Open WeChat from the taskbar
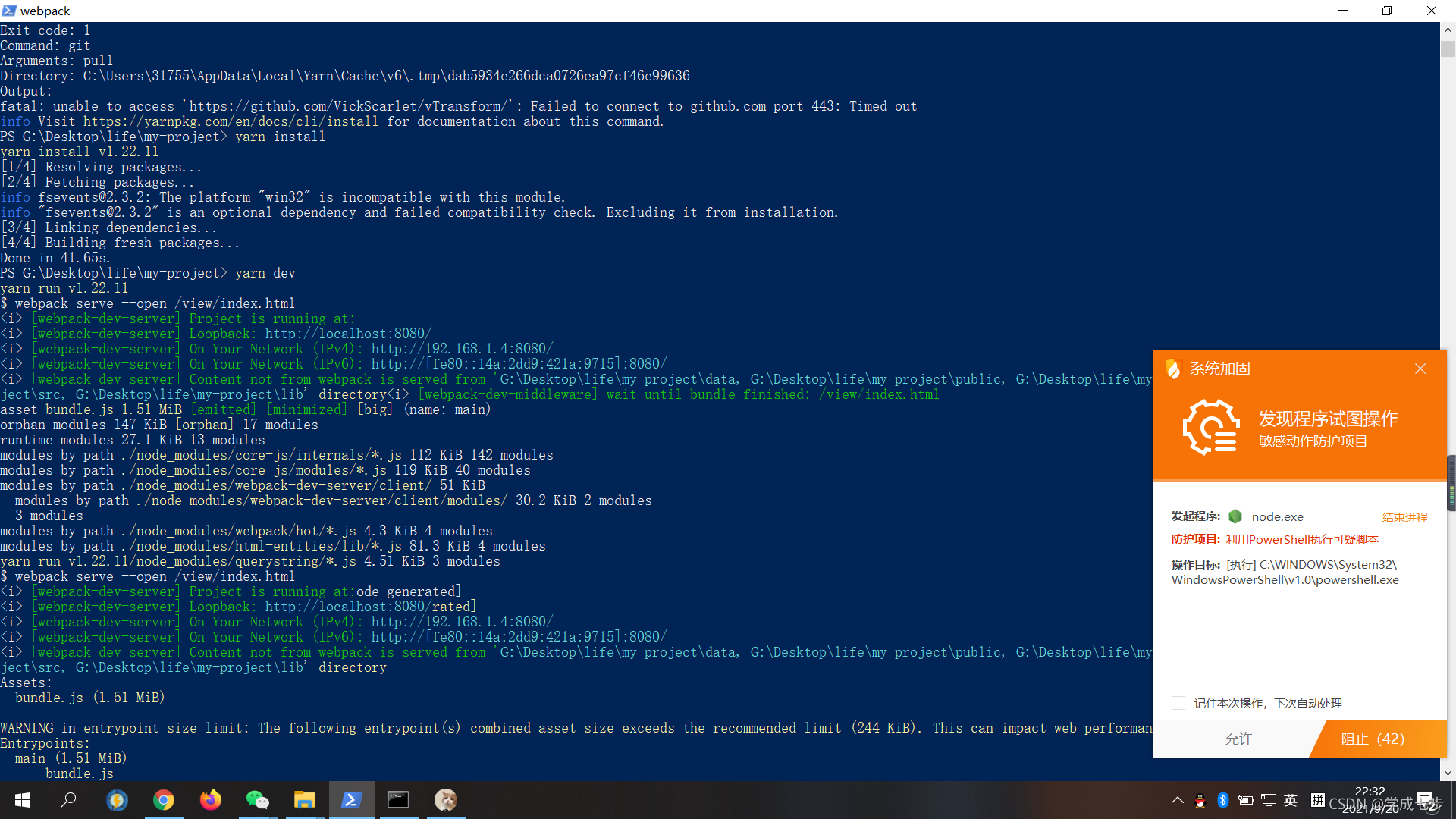The image size is (1456, 819). point(257,800)
